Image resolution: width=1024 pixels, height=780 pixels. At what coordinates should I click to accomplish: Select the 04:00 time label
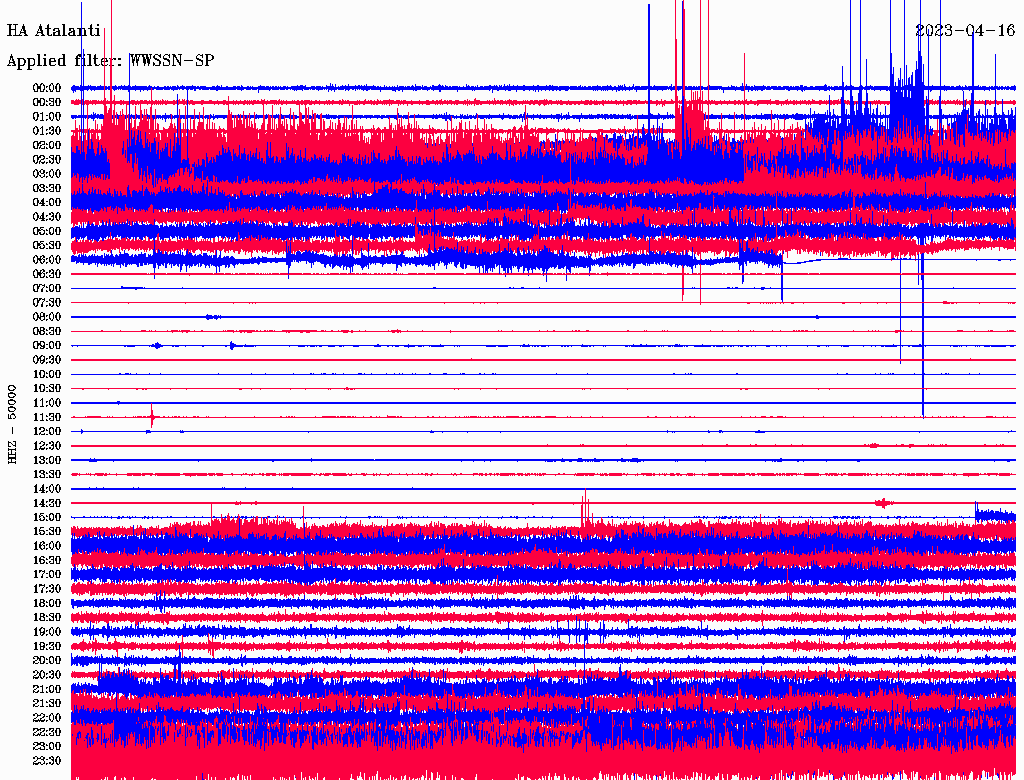tap(47, 203)
